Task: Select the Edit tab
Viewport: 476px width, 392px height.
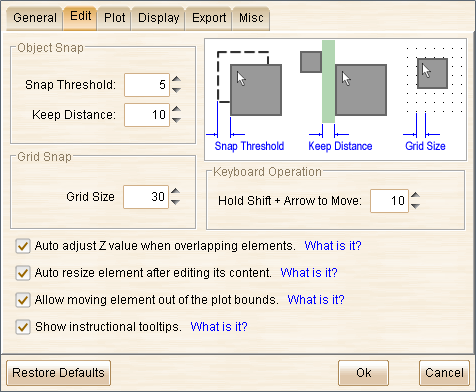Action: click(x=80, y=17)
